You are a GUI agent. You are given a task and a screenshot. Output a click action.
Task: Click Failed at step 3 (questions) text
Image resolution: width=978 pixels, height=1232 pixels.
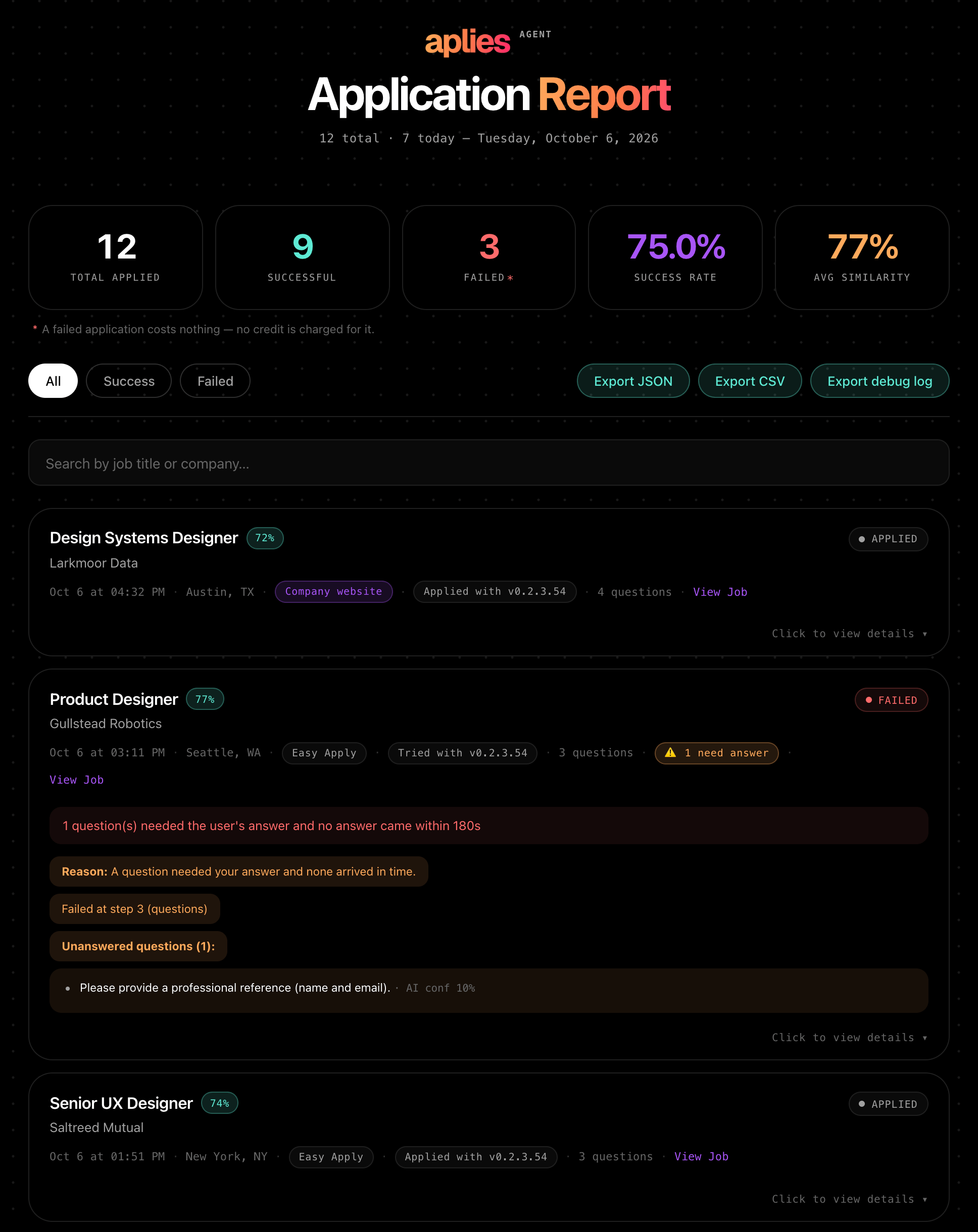click(135, 908)
